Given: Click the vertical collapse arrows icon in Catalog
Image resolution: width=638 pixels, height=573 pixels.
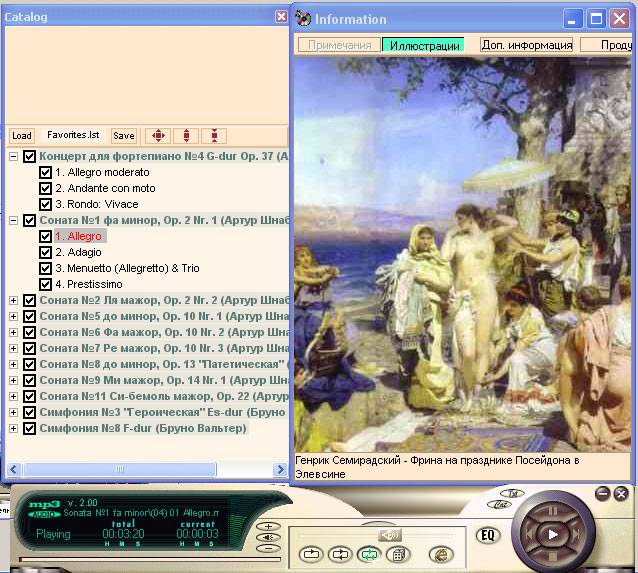Looking at the screenshot, I should coord(214,136).
